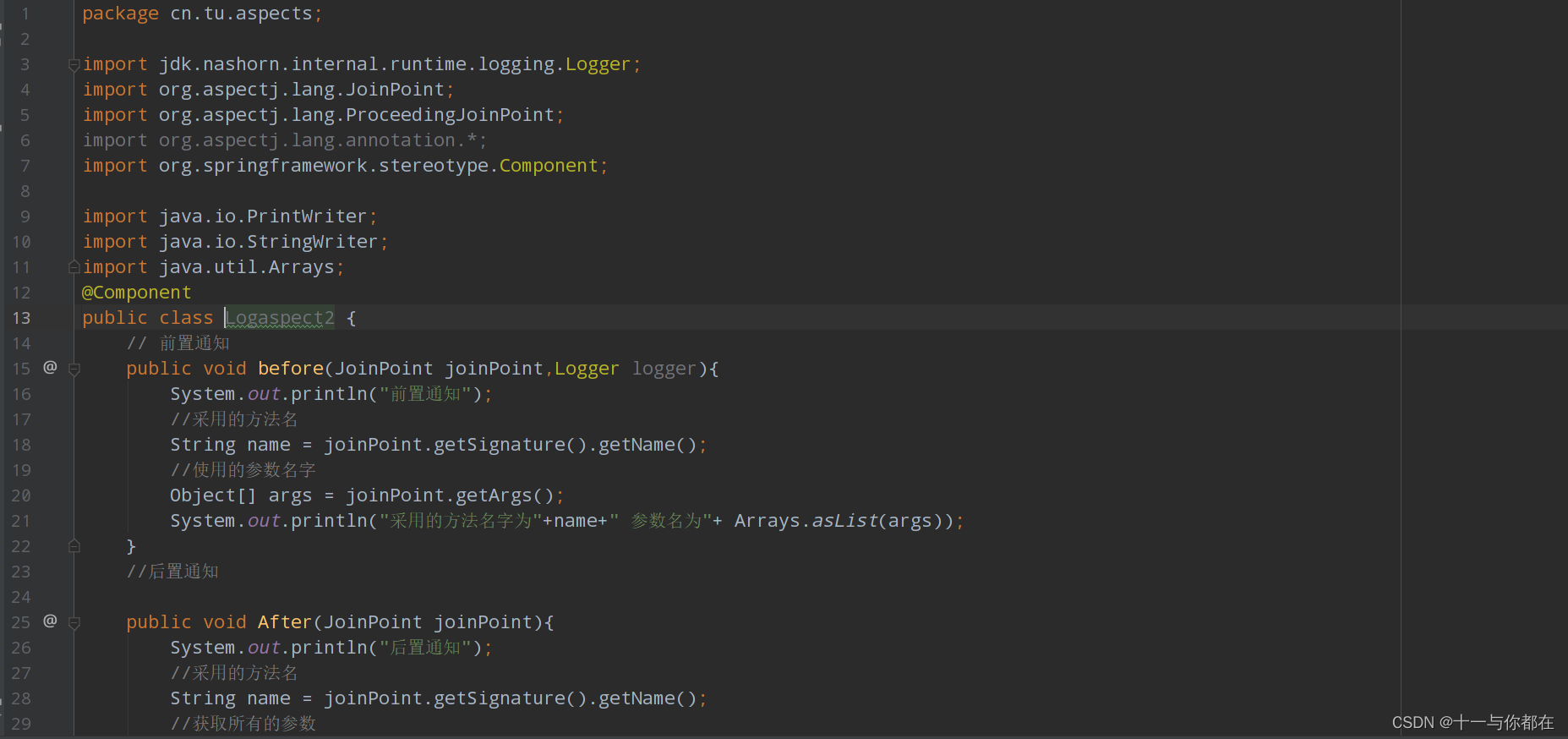This screenshot has height=739, width=1568.
Task: Click method name After on line 25
Action: tap(285, 622)
